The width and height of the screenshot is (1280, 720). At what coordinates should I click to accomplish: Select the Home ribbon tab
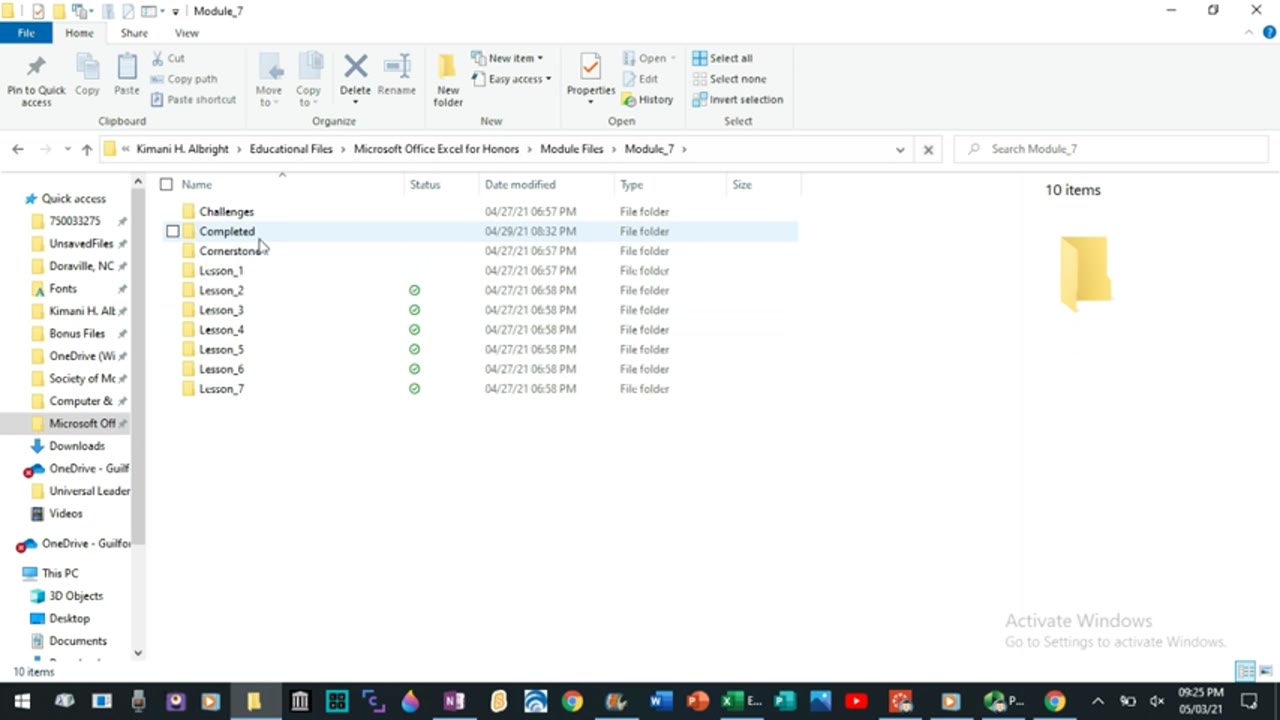tap(79, 33)
